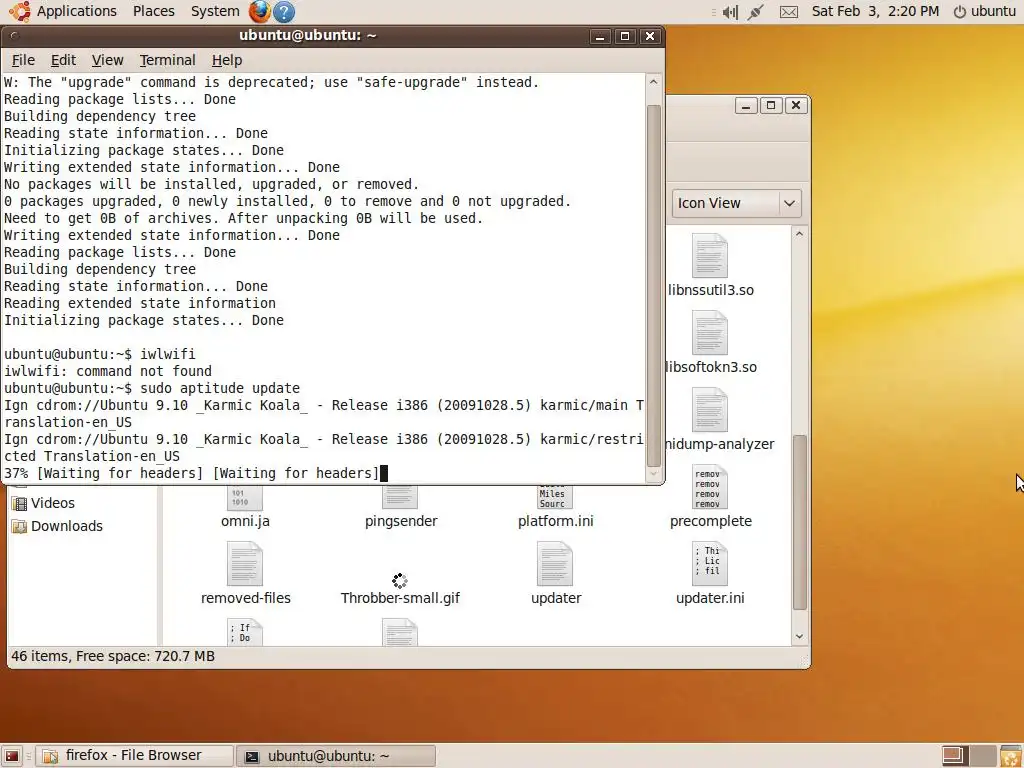Open the Places menu
1024x768 pixels.
(154, 11)
